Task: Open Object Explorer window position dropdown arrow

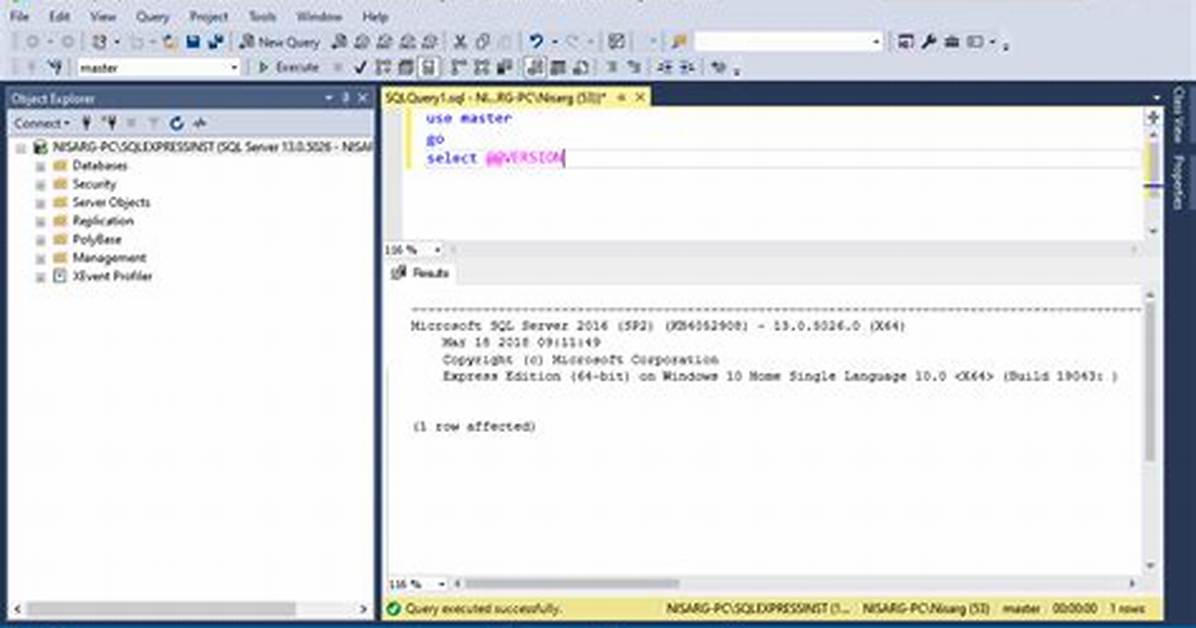Action: pyautogui.click(x=329, y=98)
